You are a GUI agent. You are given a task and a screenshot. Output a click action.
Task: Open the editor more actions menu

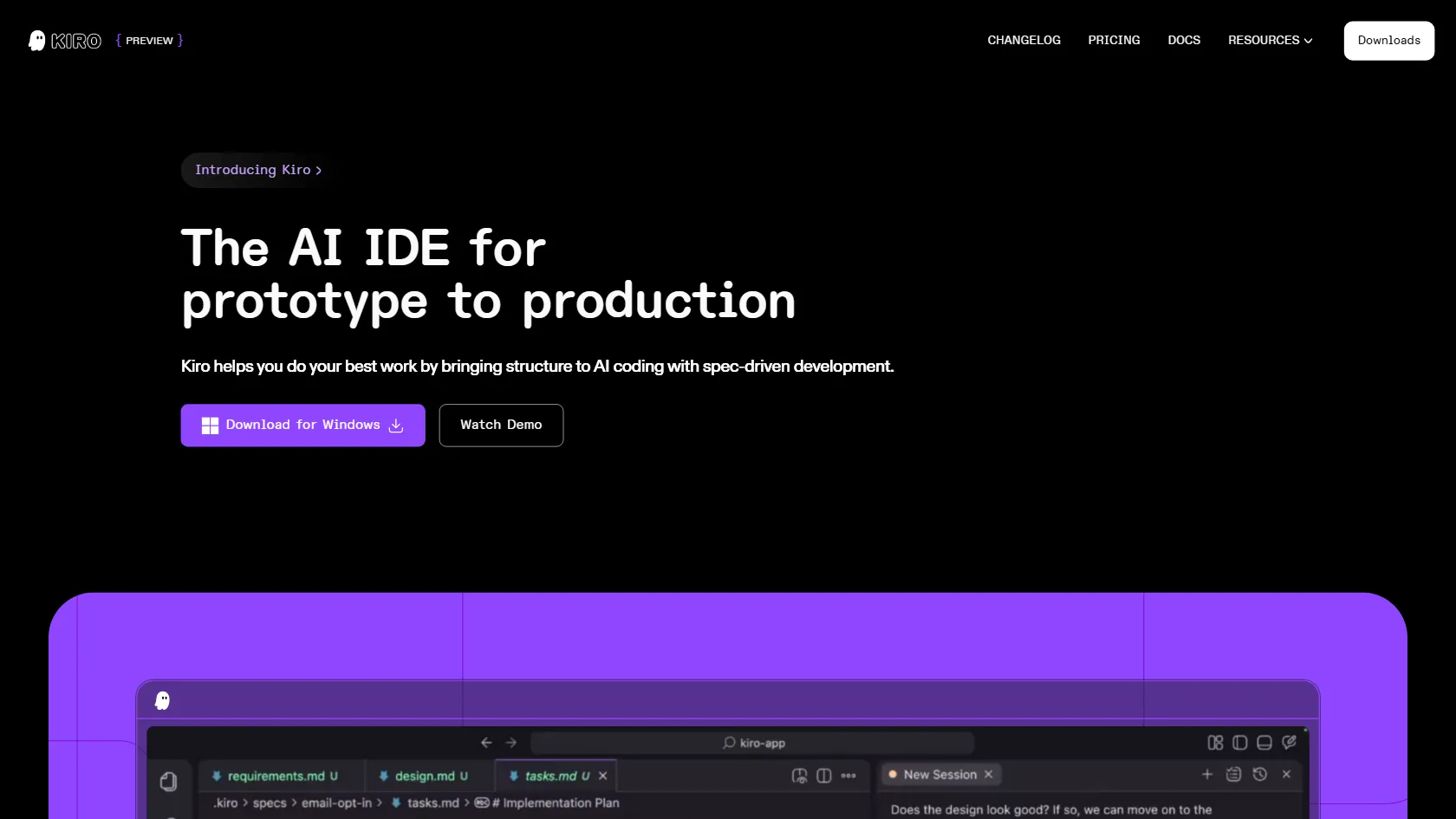pos(848,776)
